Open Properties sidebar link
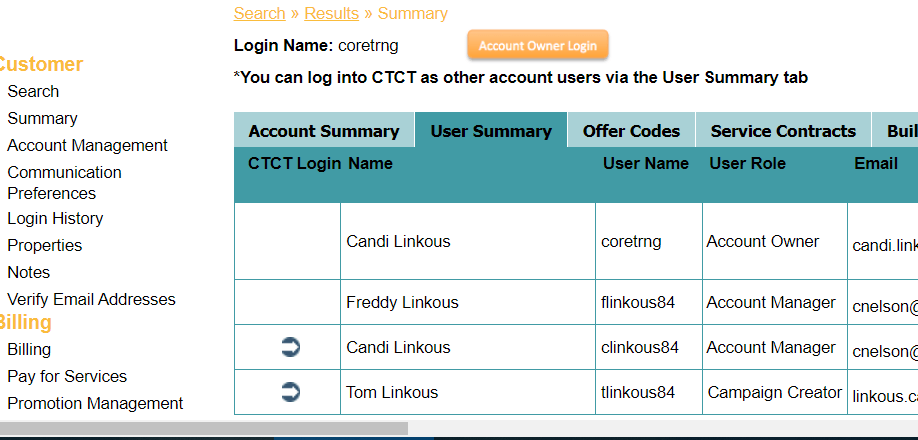 [44, 245]
